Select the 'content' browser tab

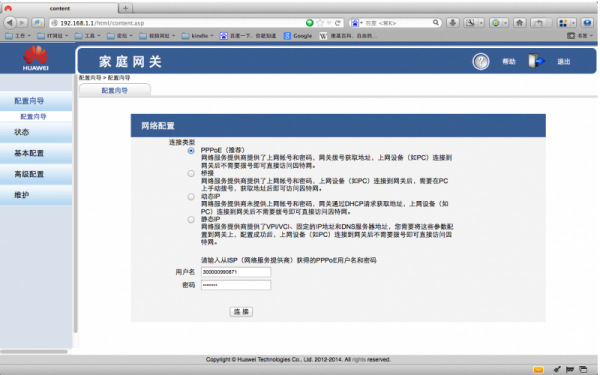60,8
